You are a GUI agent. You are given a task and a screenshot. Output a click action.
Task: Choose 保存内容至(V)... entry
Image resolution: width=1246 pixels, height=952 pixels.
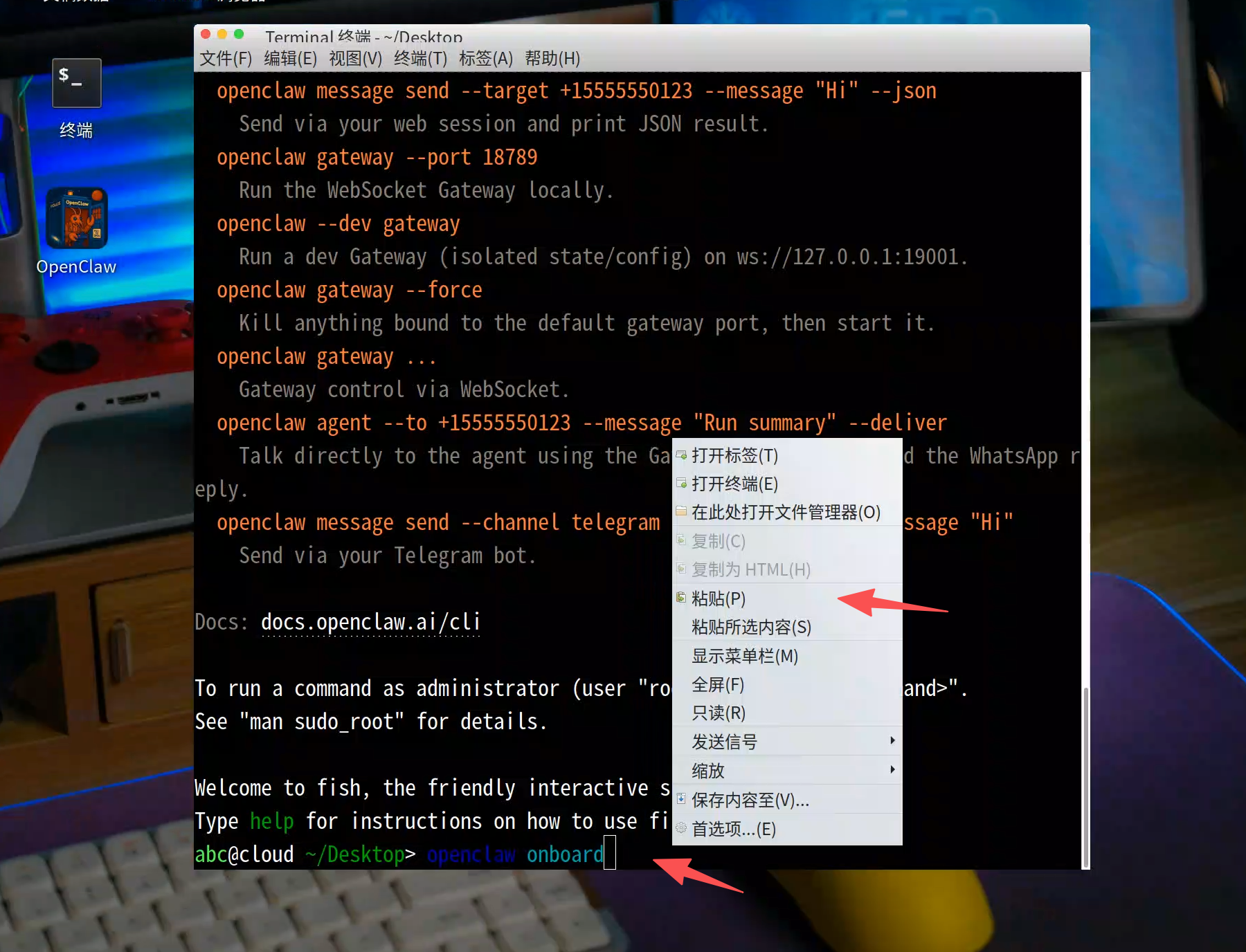(x=787, y=800)
